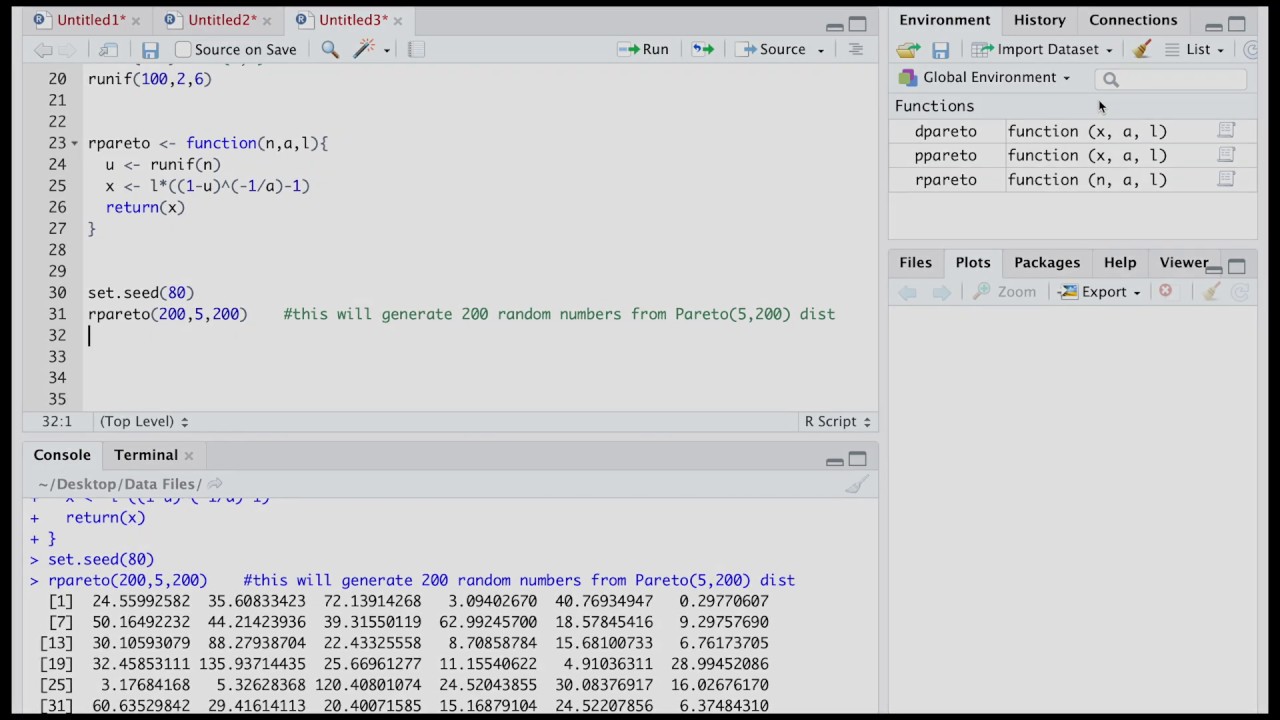Screen dimensions: 1280x720
Task: Click the Zoom plot button
Action: pyautogui.click(x=1005, y=292)
